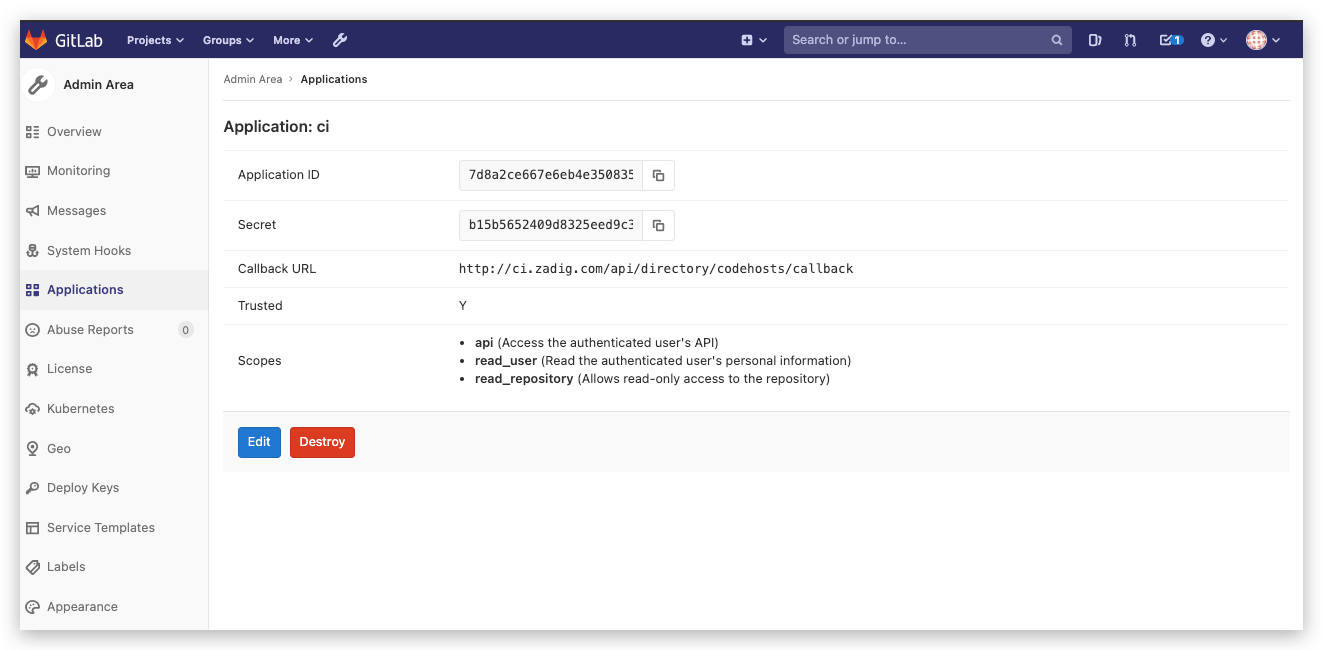Select Deploy Keys in the sidebar
The image size is (1323, 650).
(80, 487)
